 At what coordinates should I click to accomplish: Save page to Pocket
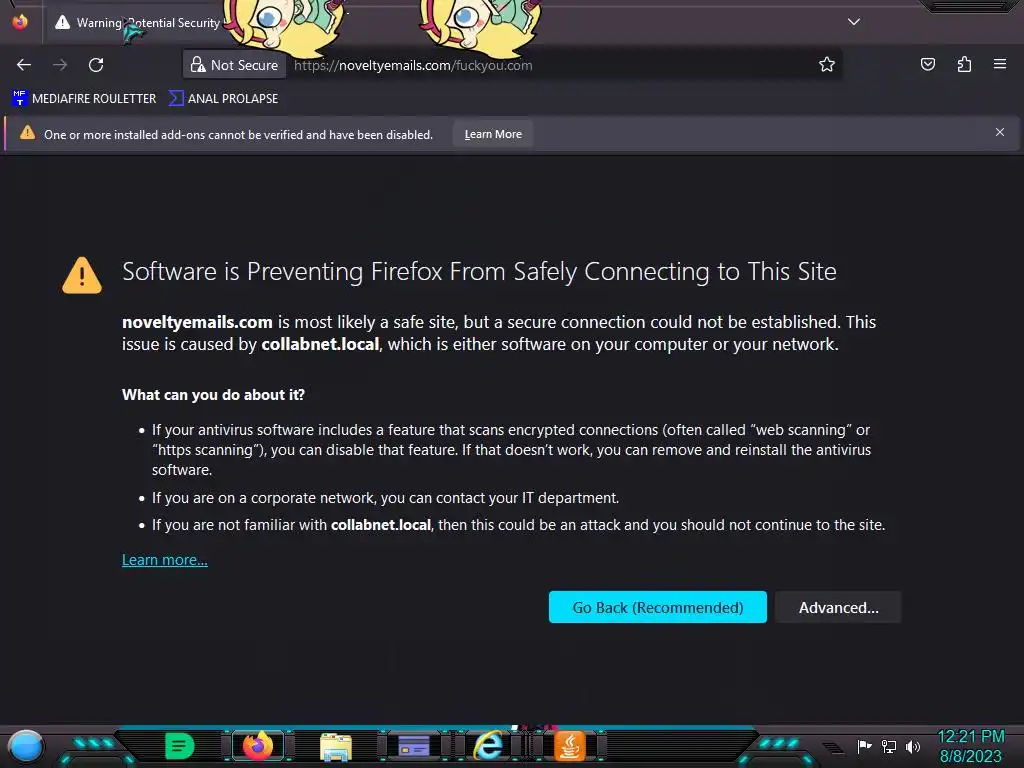[x=928, y=64]
